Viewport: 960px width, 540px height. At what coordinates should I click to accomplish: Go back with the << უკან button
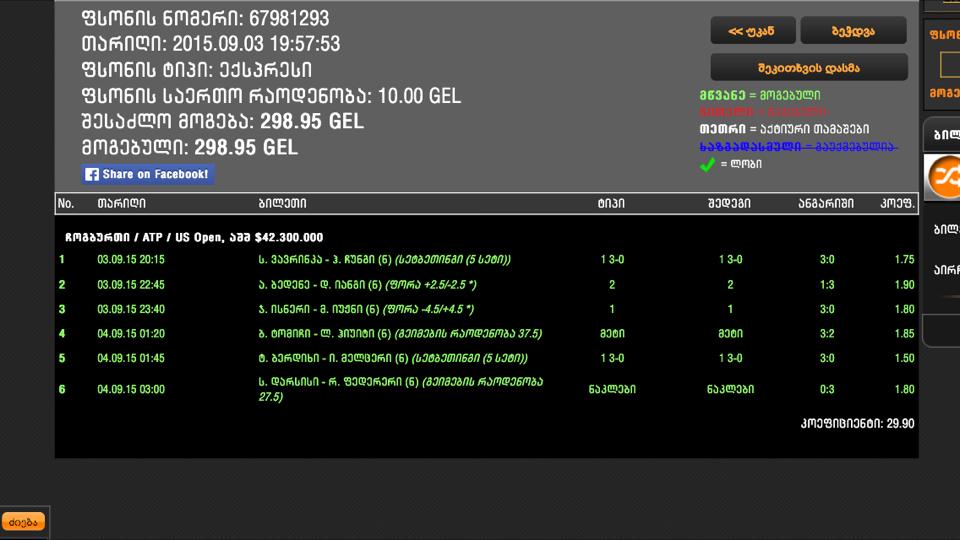(x=752, y=31)
